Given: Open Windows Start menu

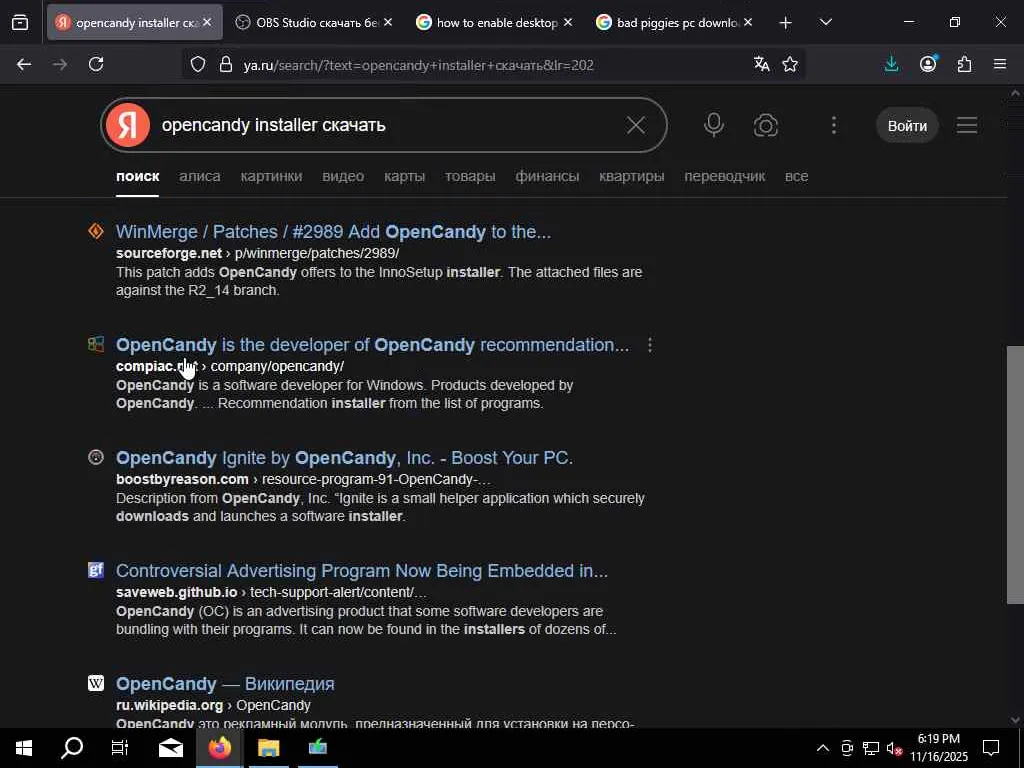Looking at the screenshot, I should (x=24, y=748).
